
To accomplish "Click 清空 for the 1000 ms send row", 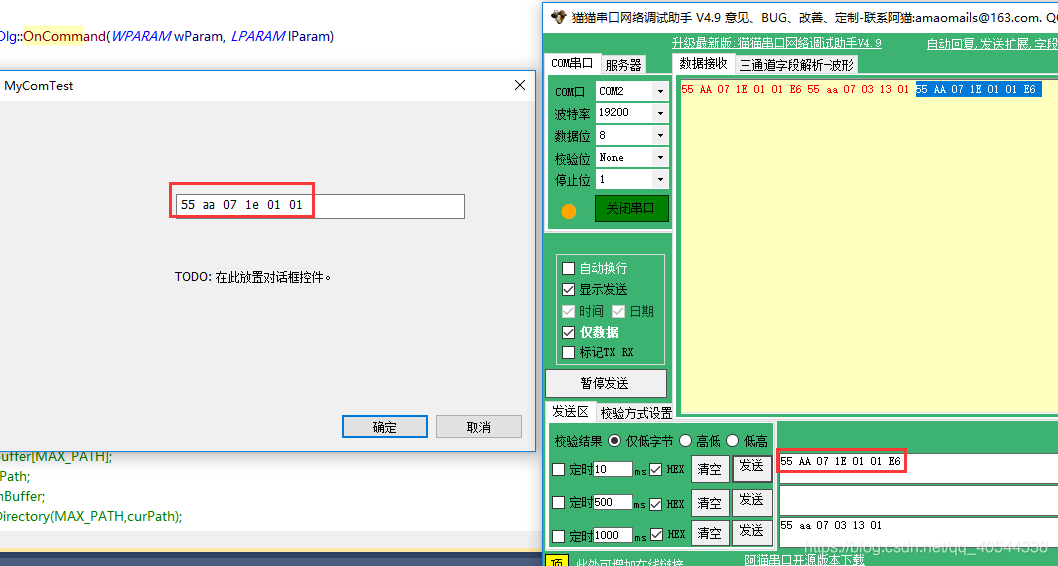I will (x=710, y=533).
